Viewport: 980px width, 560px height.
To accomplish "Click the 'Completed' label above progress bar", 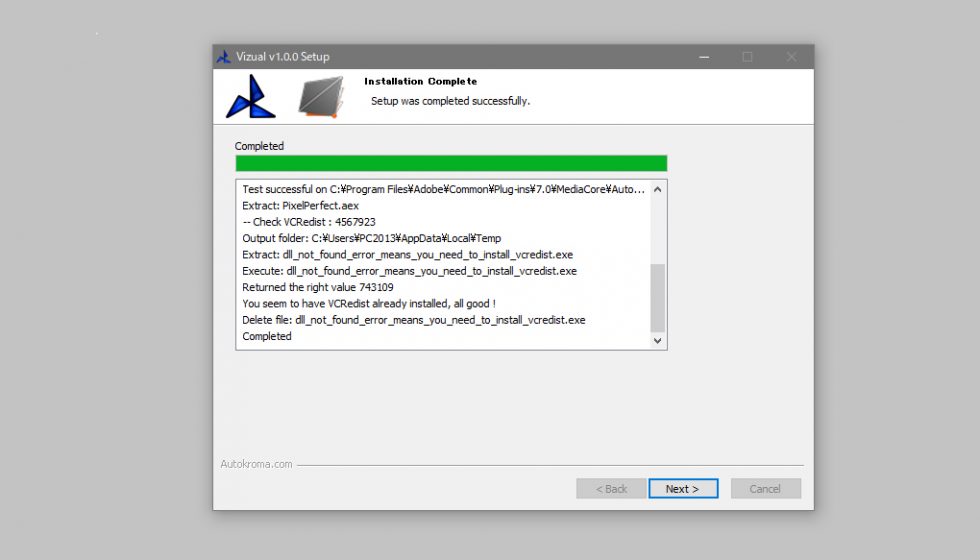I will click(x=259, y=146).
